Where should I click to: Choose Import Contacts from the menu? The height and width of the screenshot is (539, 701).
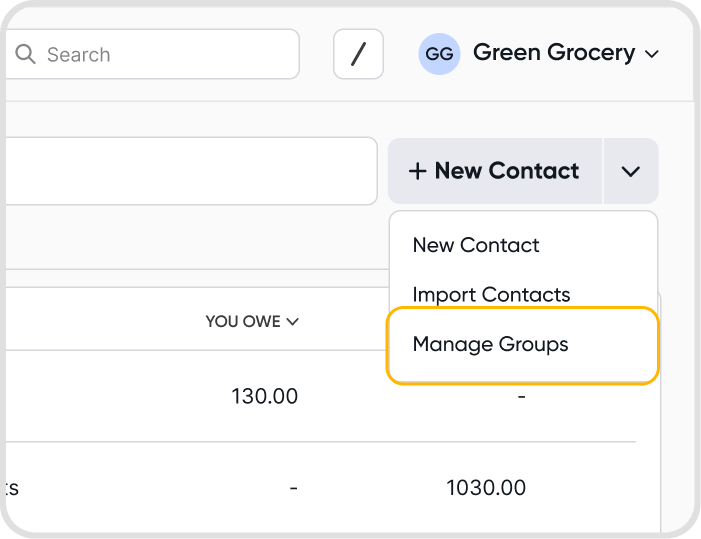tap(491, 295)
